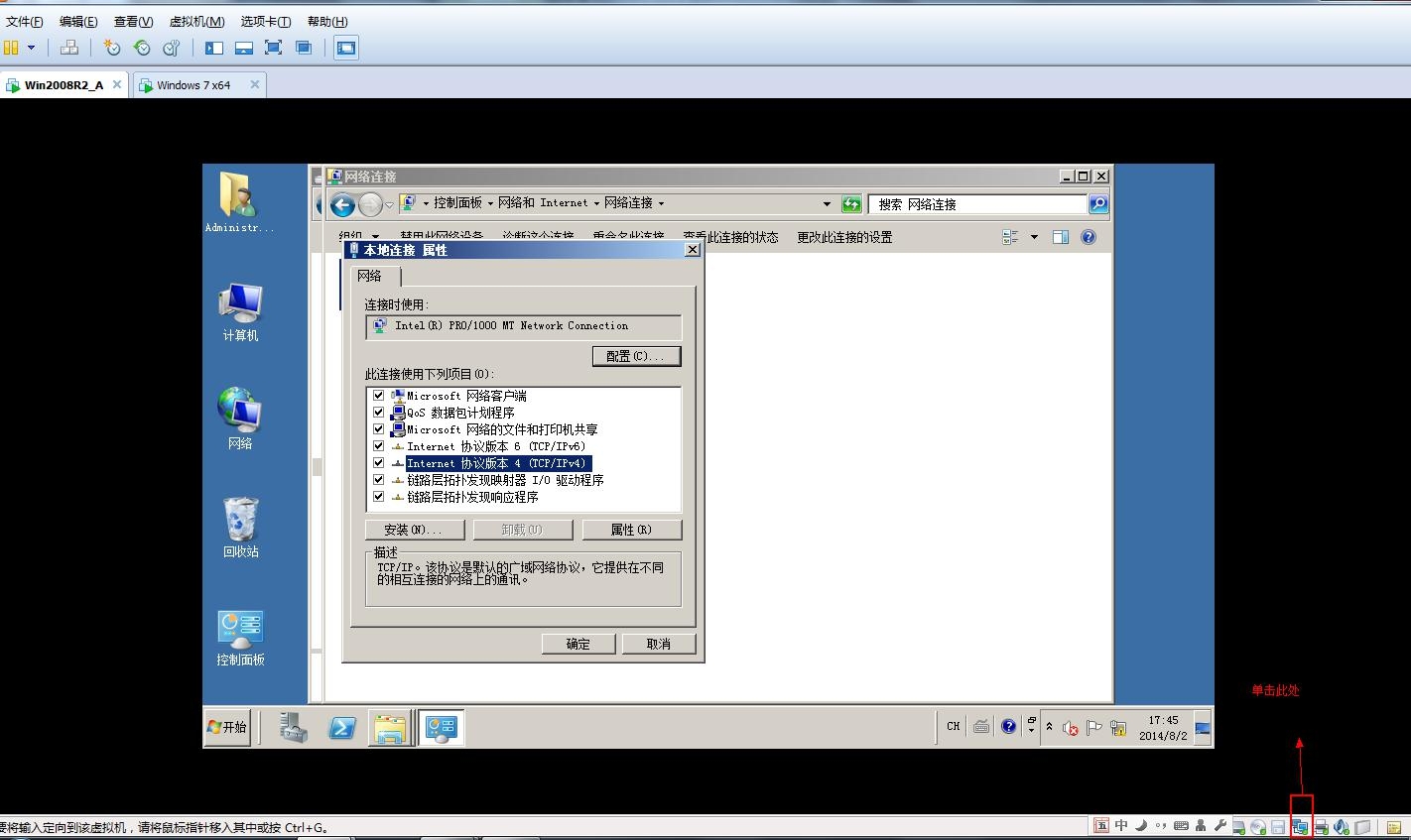Click the 安装(N)... button
Screen dimensions: 1411x840
tap(415, 530)
